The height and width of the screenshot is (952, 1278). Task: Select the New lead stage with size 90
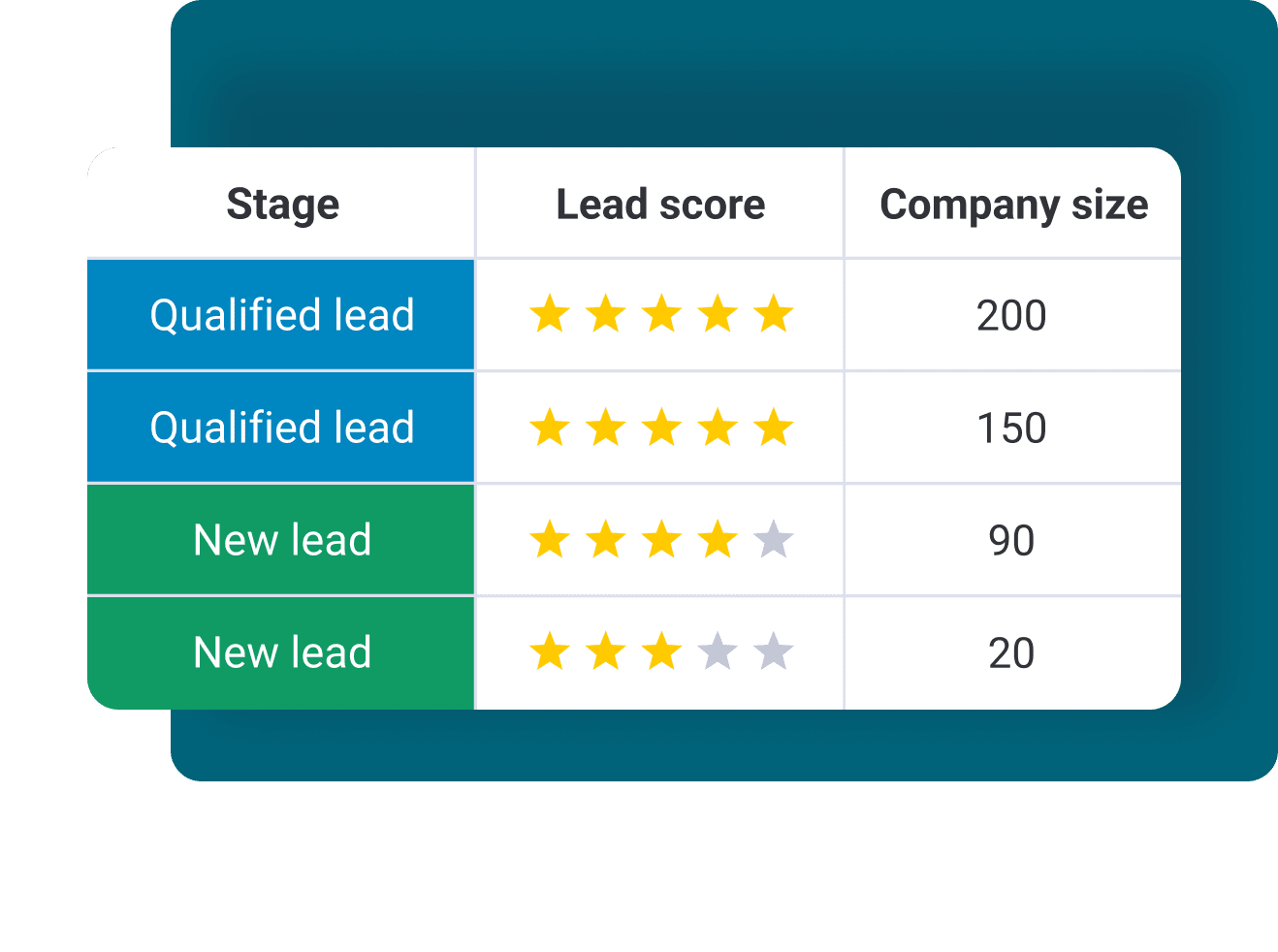(281, 540)
